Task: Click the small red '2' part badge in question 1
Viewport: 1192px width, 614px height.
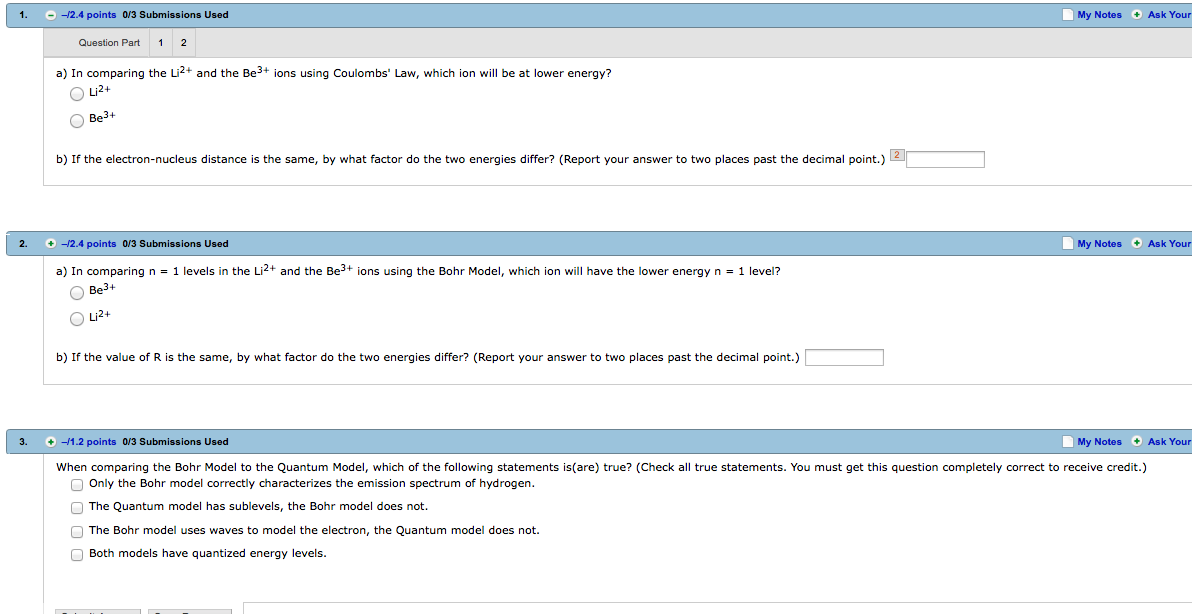Action: 896,155
